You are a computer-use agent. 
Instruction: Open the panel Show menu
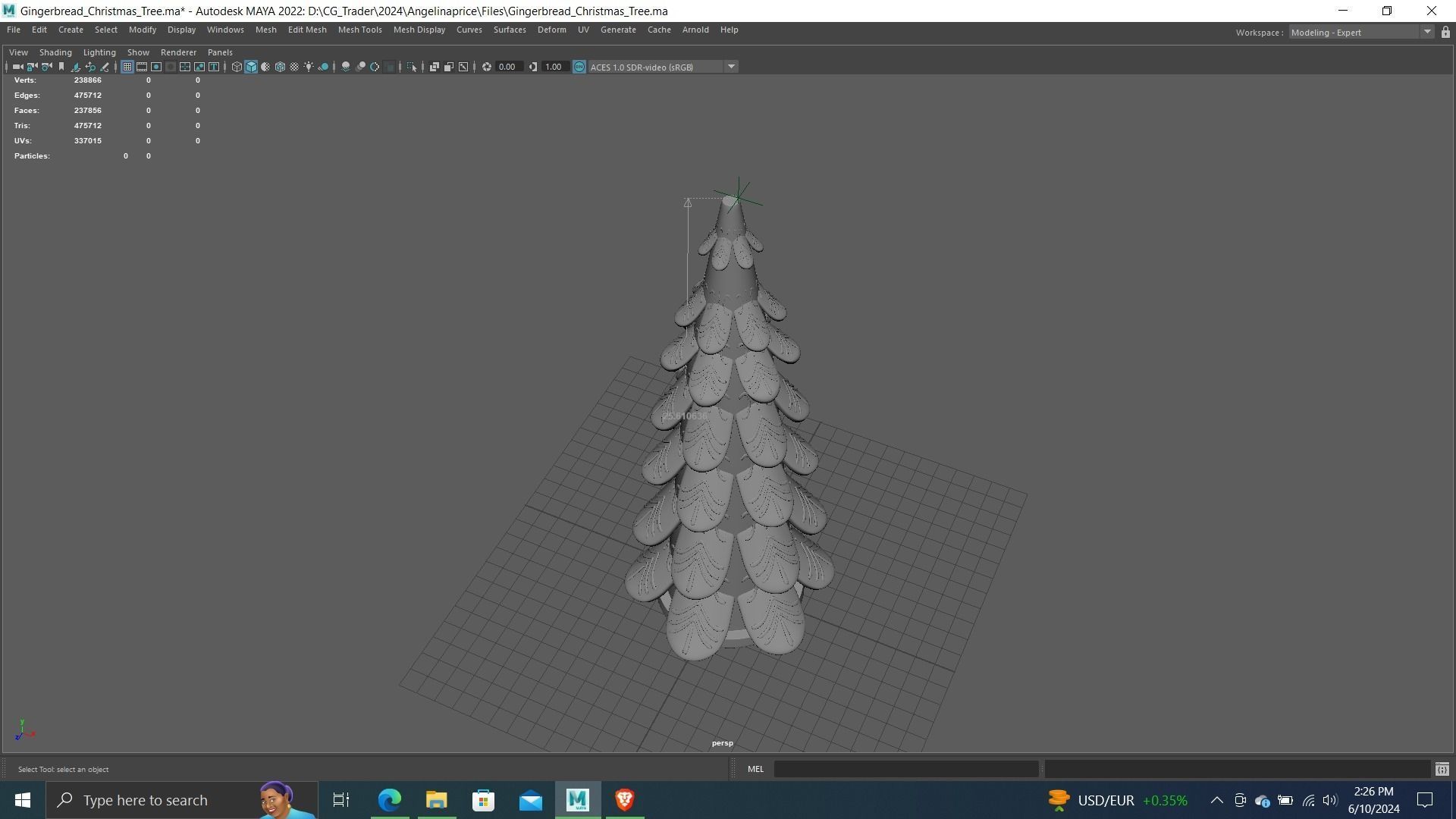pos(138,52)
